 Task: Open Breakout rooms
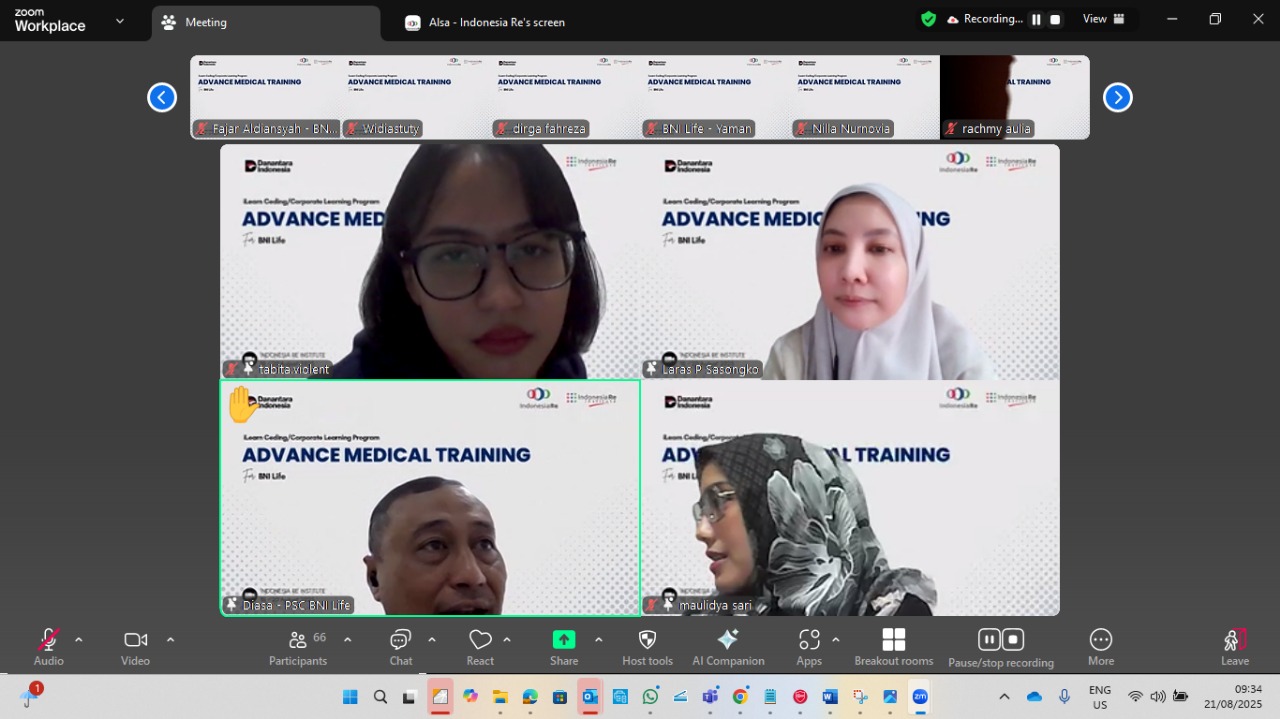[893, 647]
